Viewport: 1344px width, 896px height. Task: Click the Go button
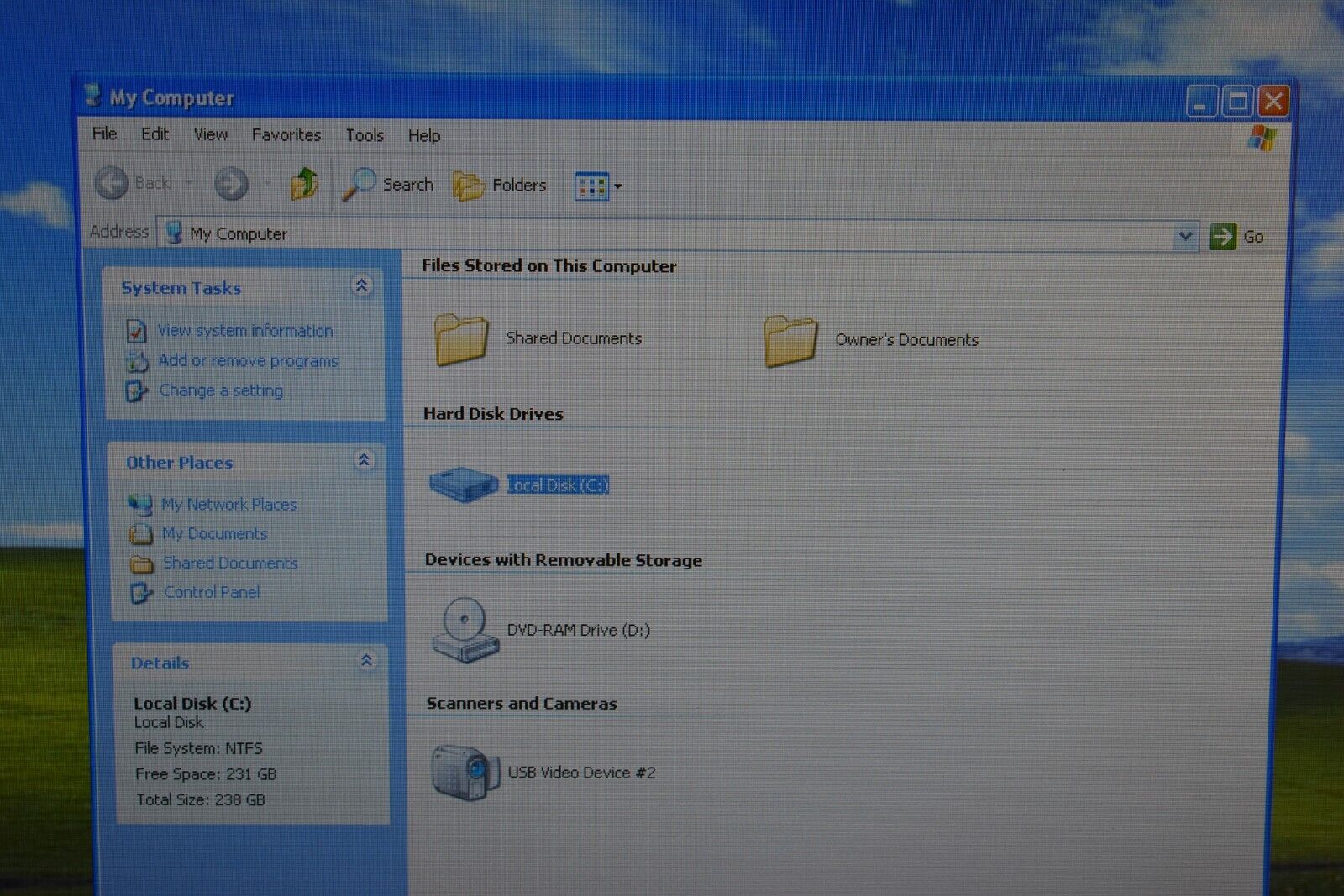(x=1236, y=237)
